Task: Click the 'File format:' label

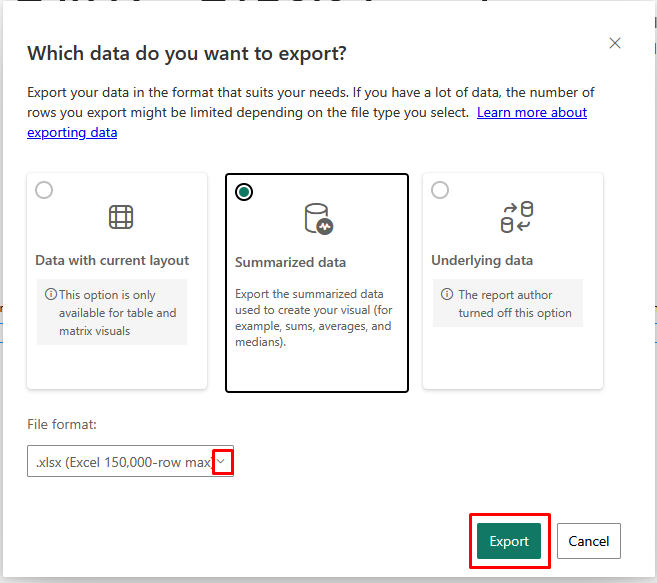Action: click(x=62, y=424)
